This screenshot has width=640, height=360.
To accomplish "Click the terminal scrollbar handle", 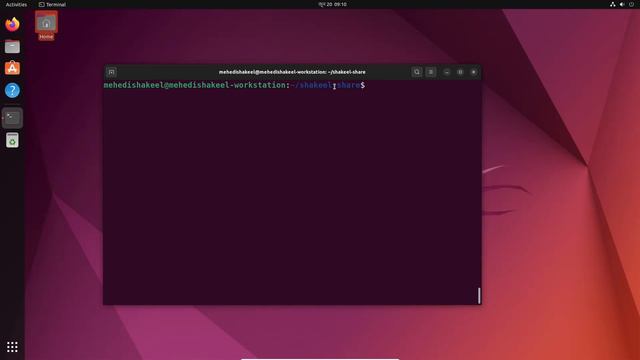I will [x=479, y=296].
